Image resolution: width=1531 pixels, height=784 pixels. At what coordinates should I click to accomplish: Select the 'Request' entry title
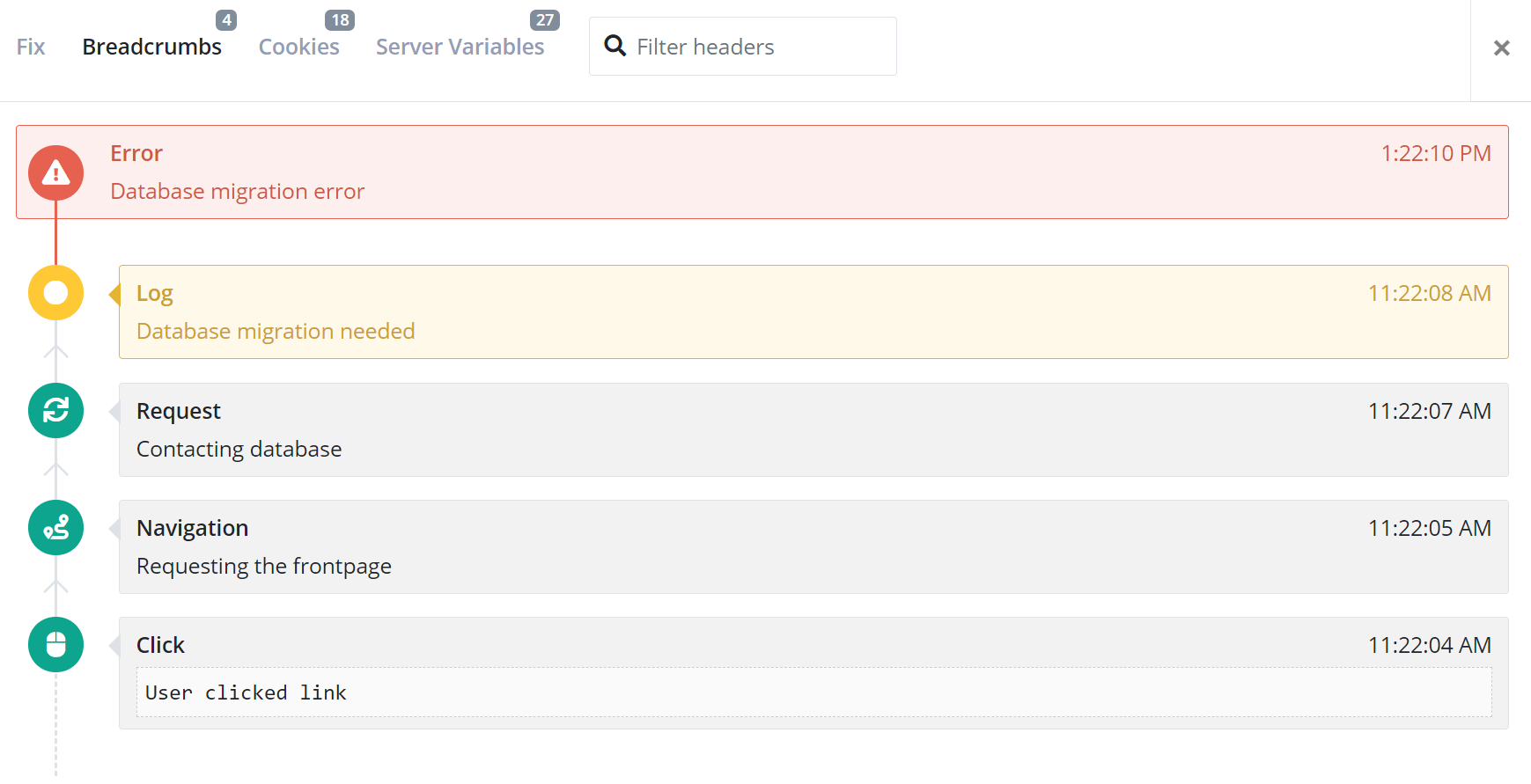(x=179, y=412)
